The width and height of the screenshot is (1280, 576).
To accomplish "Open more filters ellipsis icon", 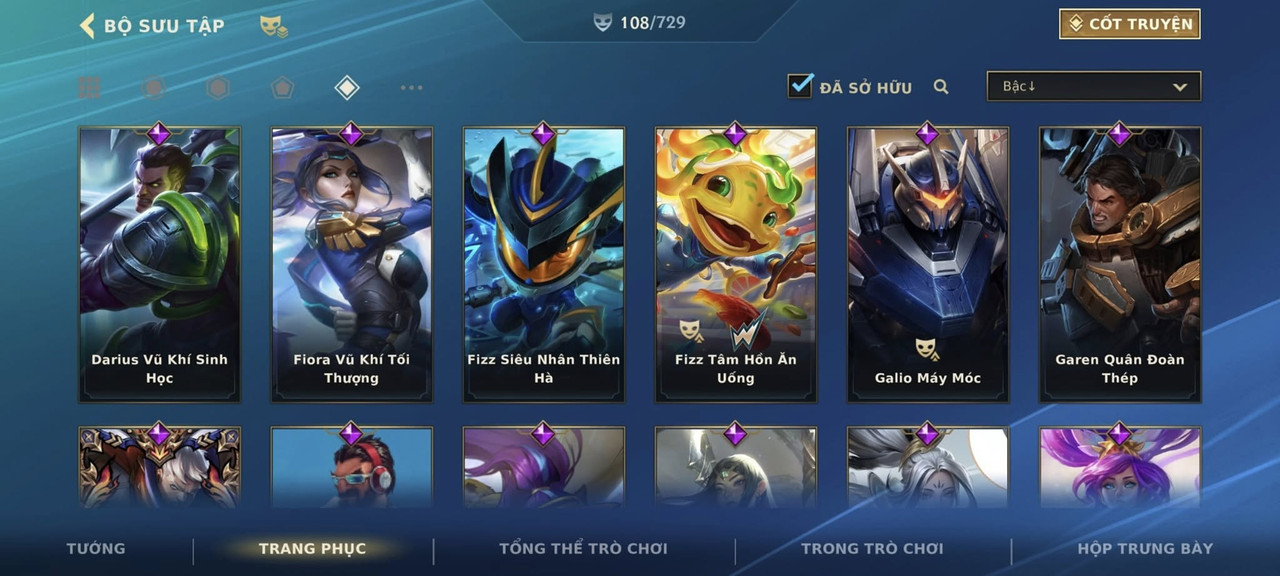I will [x=411, y=88].
